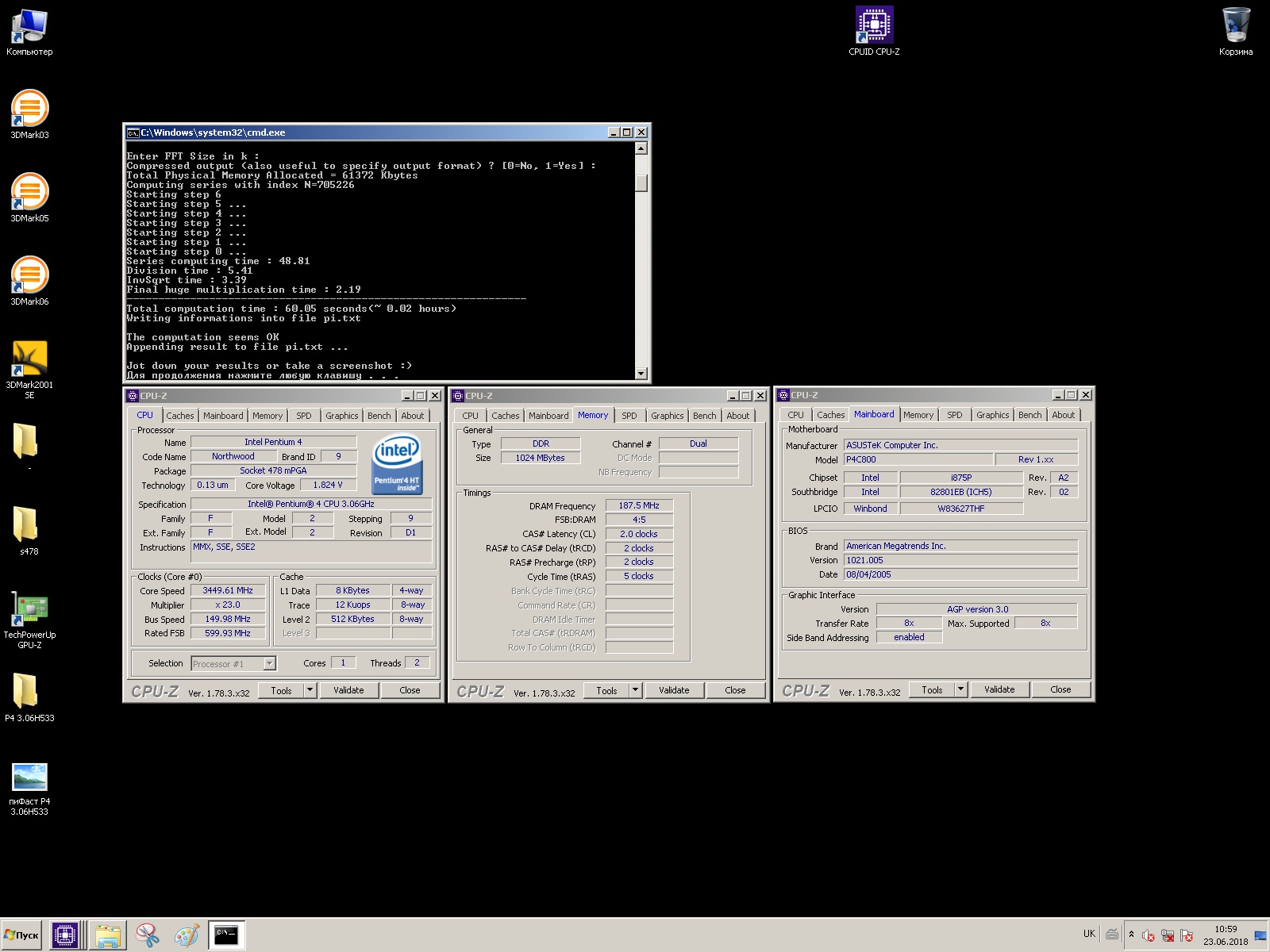Click Tools button in the left CPU-Z window
Viewport: 1270px width, 952px height.
coord(281,690)
